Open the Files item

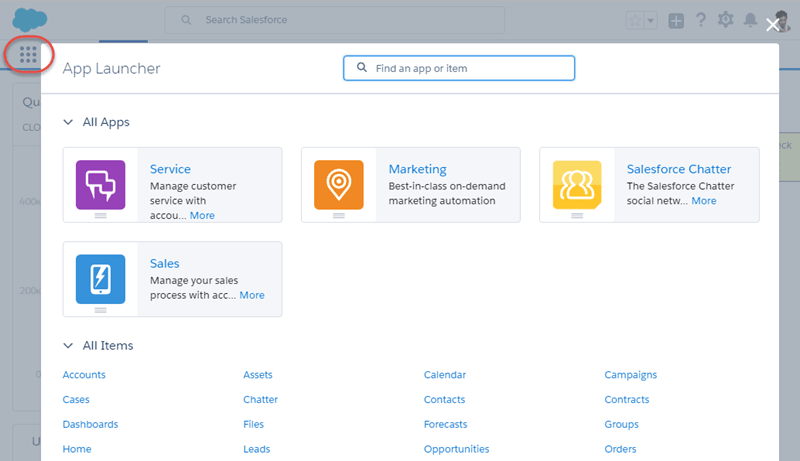(x=253, y=424)
